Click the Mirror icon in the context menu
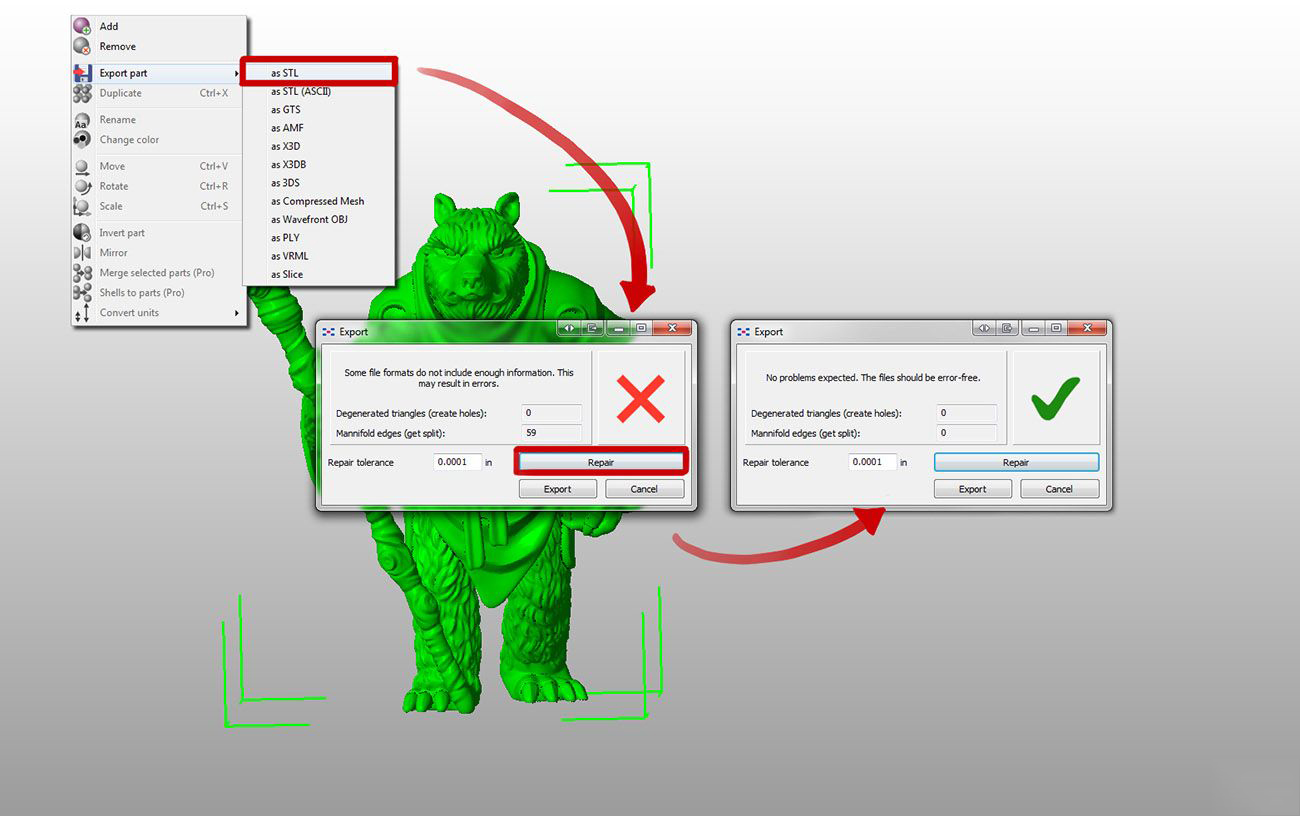 click(83, 253)
